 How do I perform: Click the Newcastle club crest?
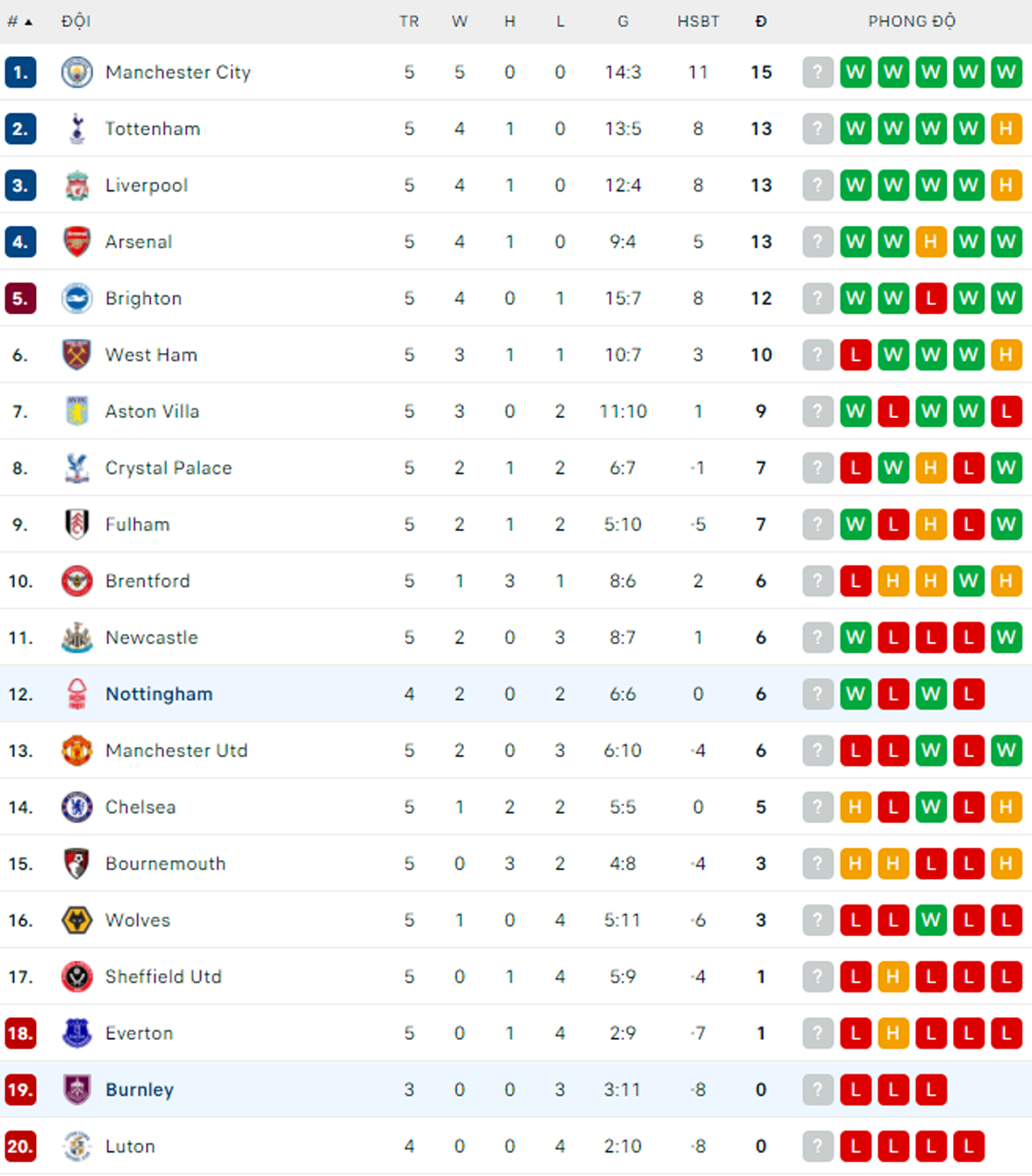pos(77,638)
